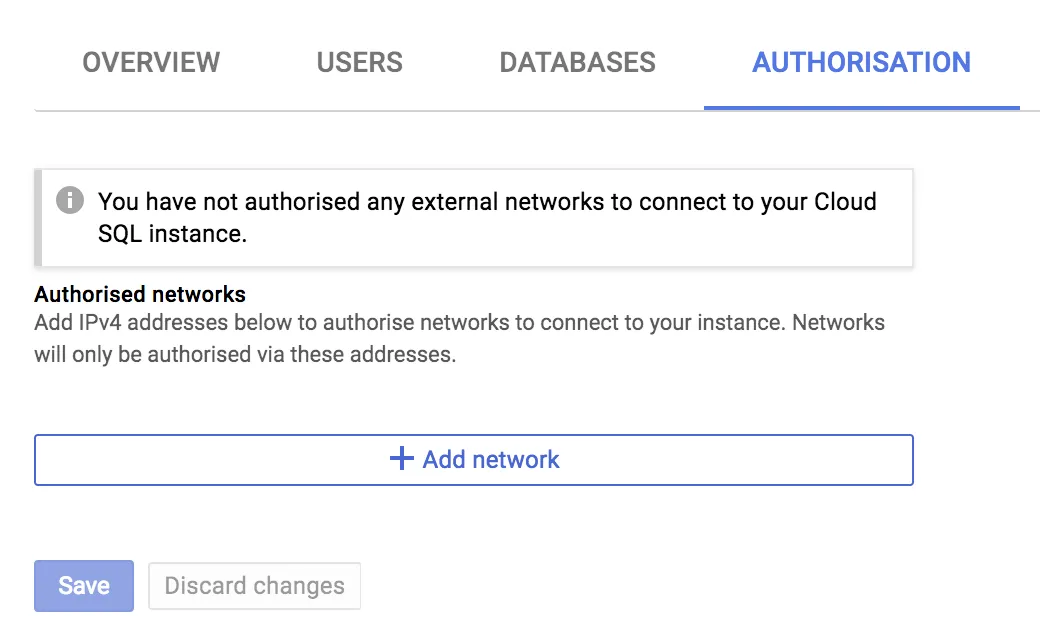Click 'SQL instance.' text in the banner
The image size is (1040, 636).
click(x=172, y=234)
